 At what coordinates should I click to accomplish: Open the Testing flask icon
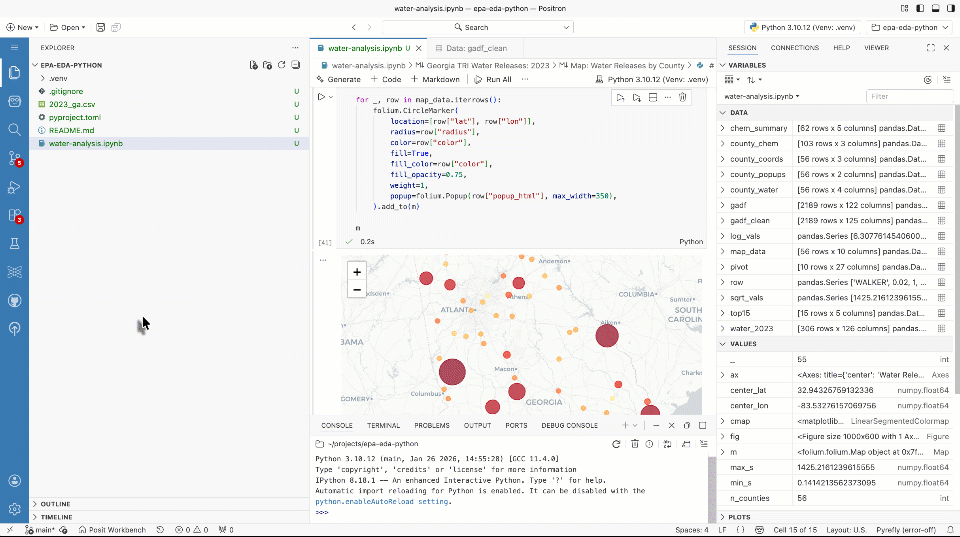(15, 243)
